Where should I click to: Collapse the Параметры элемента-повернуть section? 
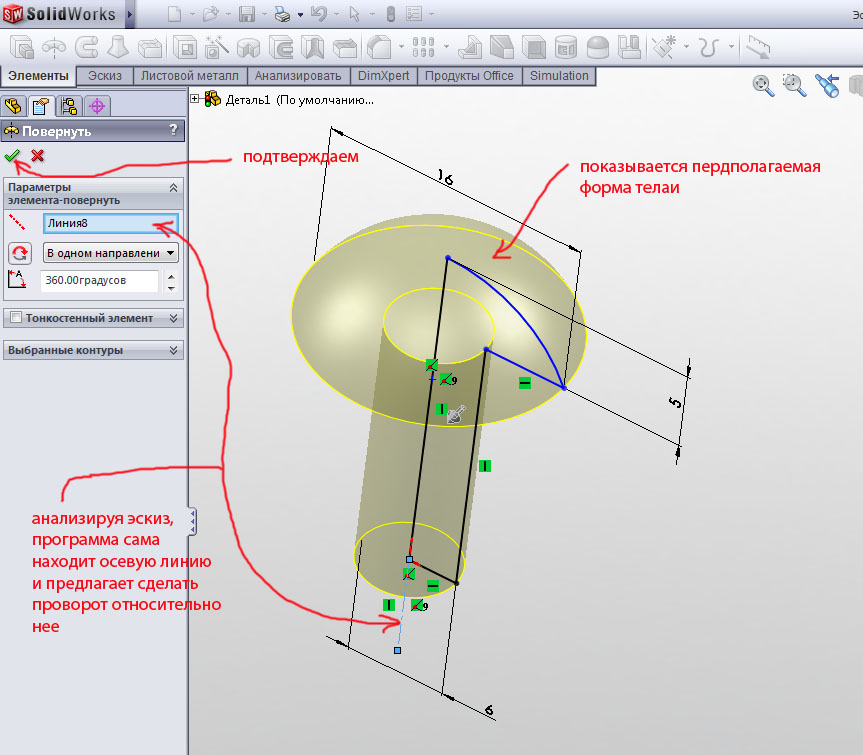pos(173,187)
